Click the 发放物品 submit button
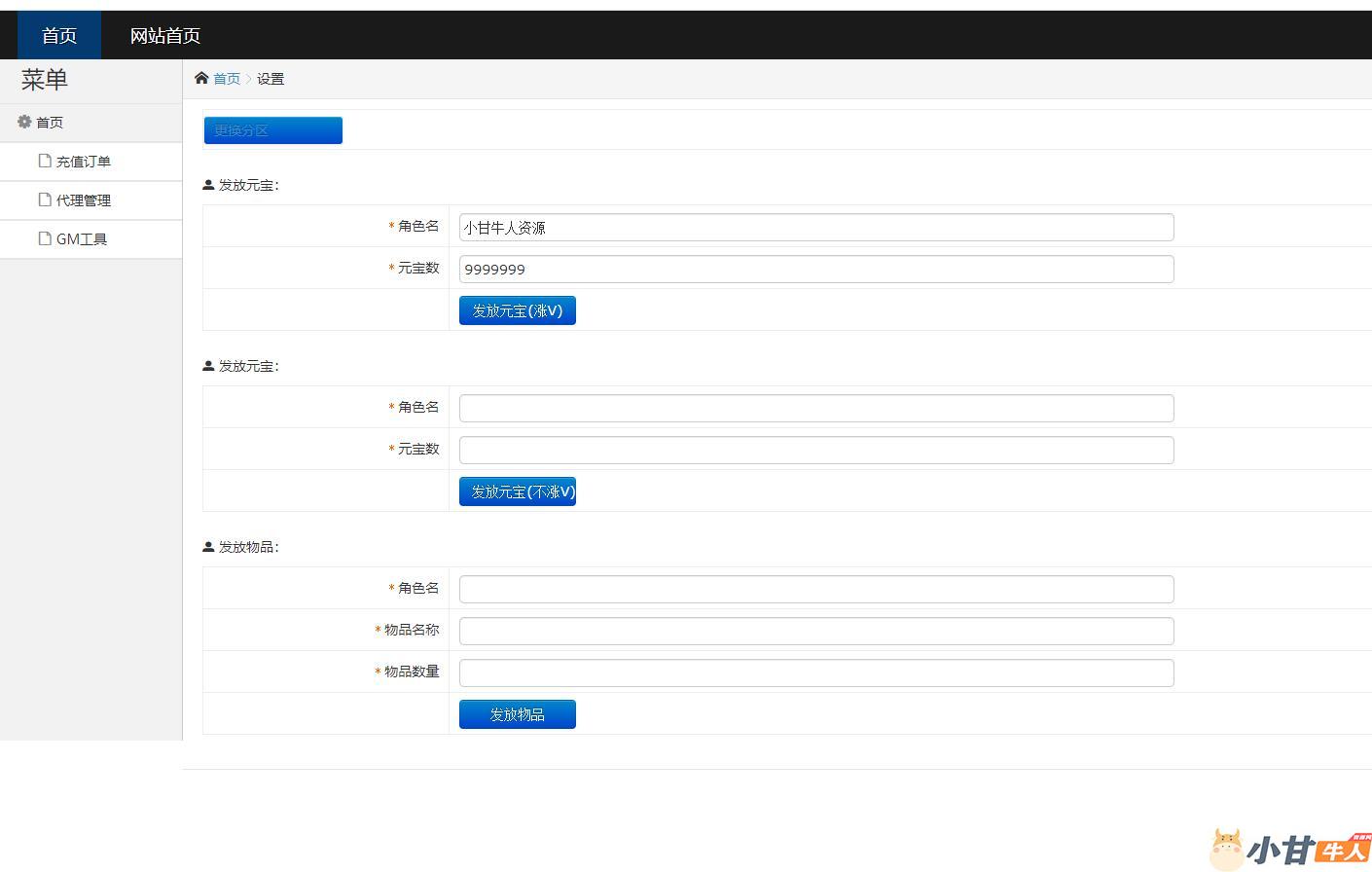 (x=517, y=714)
